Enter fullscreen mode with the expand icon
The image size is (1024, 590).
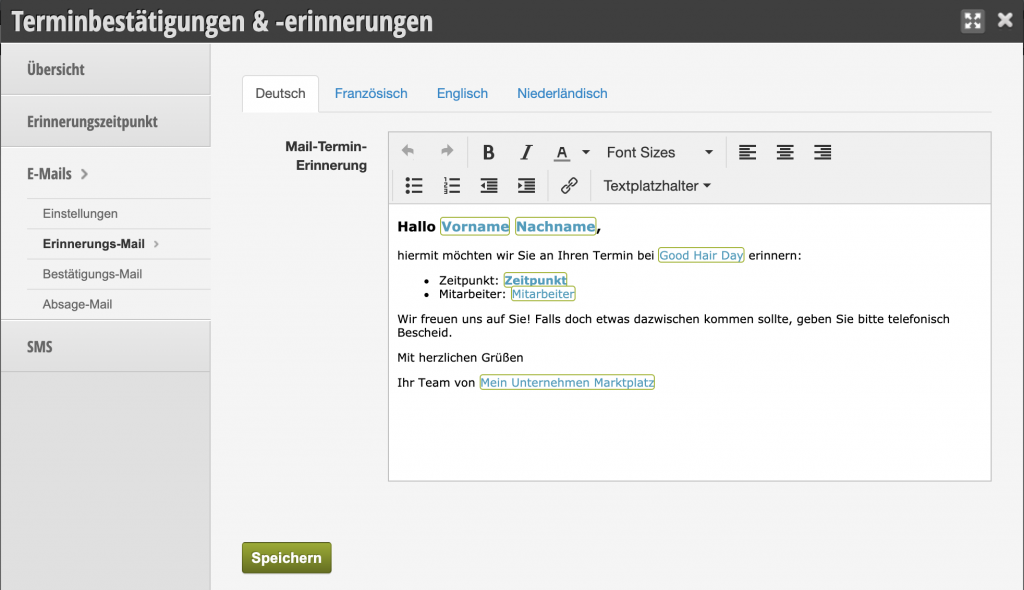(972, 20)
